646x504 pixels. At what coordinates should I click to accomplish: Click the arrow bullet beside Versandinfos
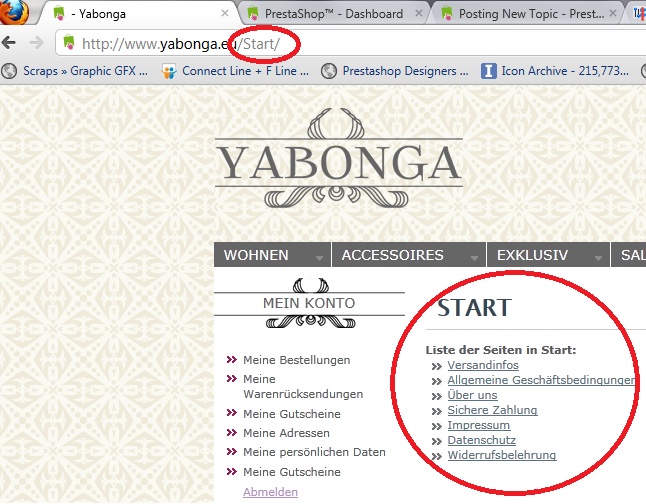coord(436,366)
